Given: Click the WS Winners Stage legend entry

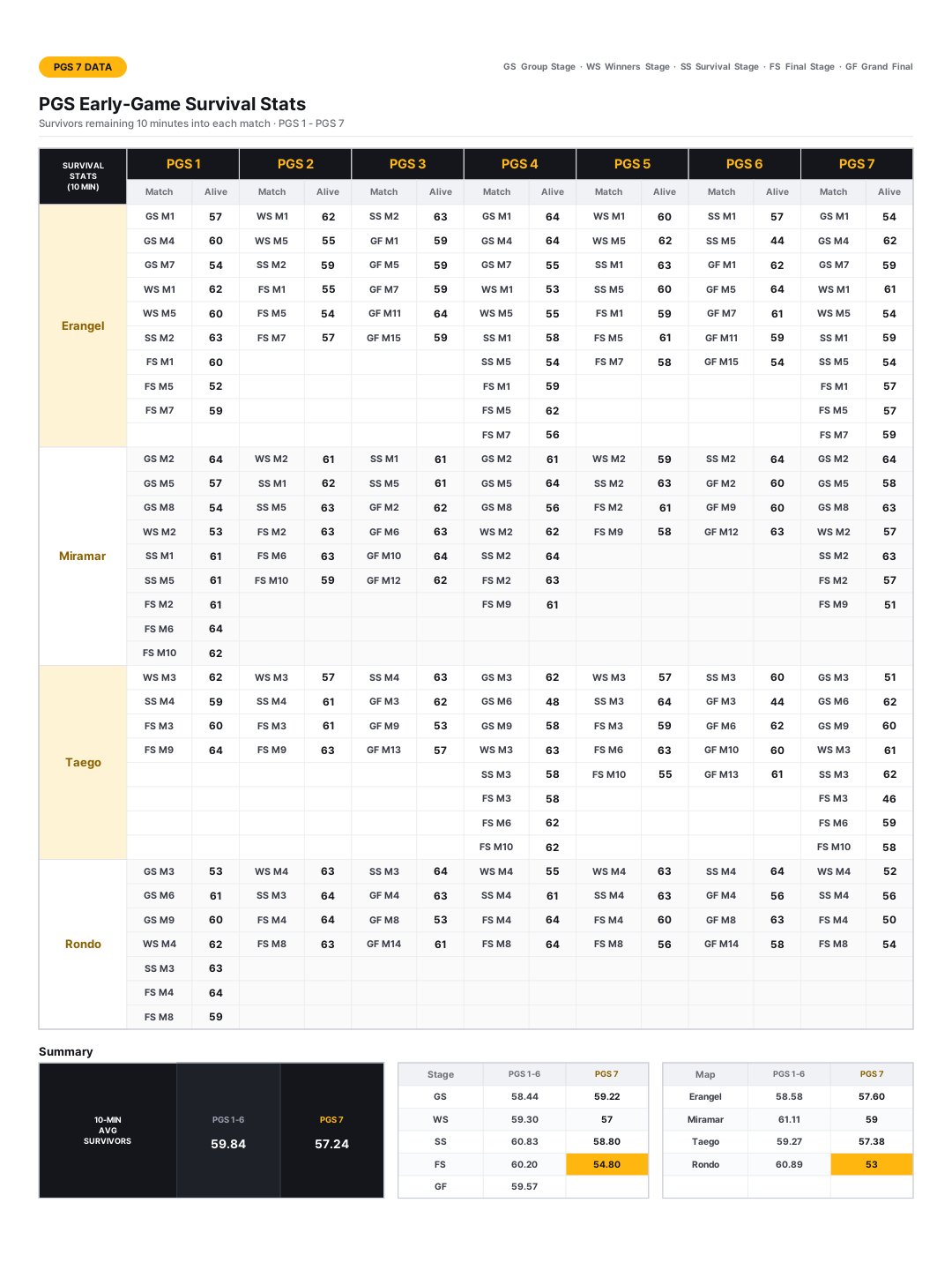Looking at the screenshot, I should click(628, 67).
